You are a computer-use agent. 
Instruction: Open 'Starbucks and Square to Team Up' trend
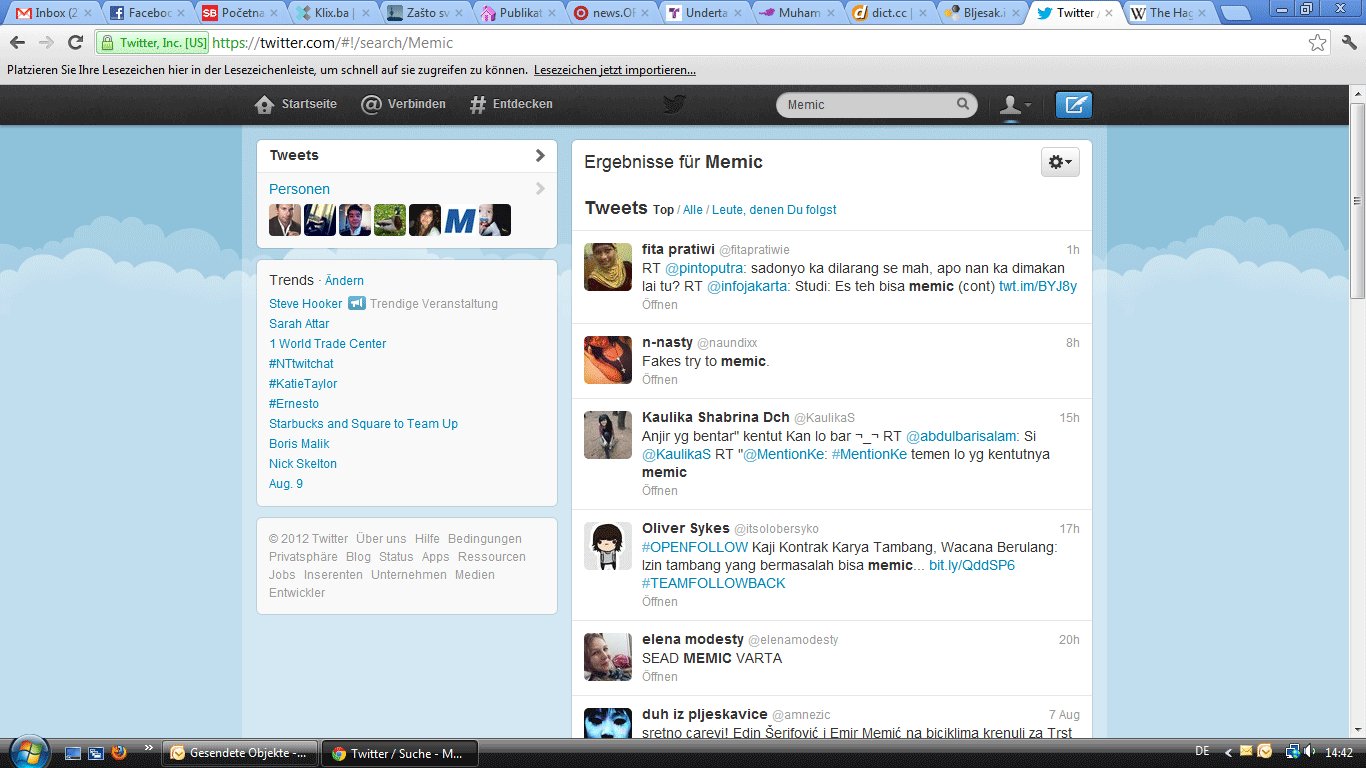pos(363,424)
